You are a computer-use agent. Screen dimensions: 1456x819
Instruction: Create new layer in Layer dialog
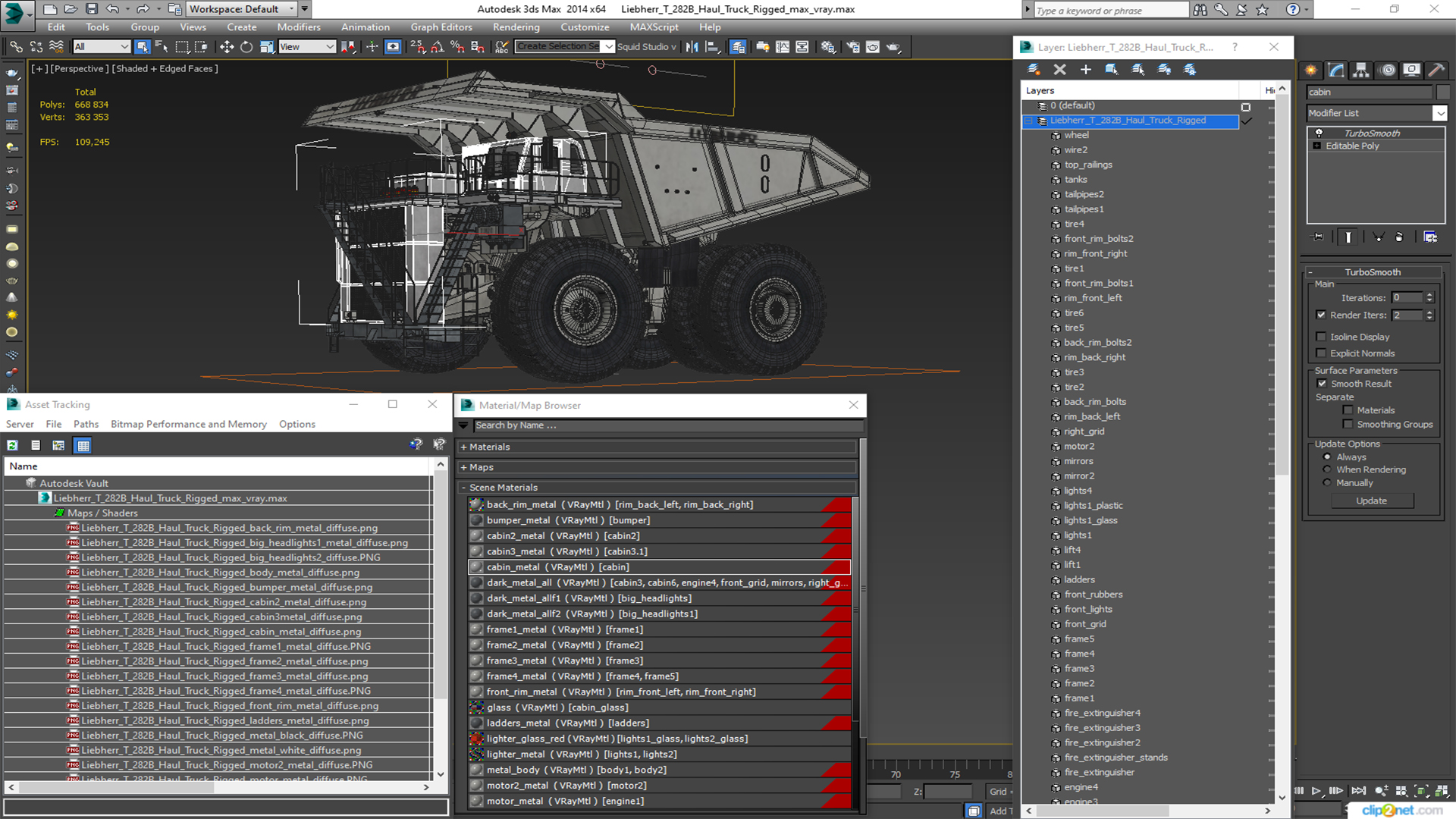(1034, 70)
